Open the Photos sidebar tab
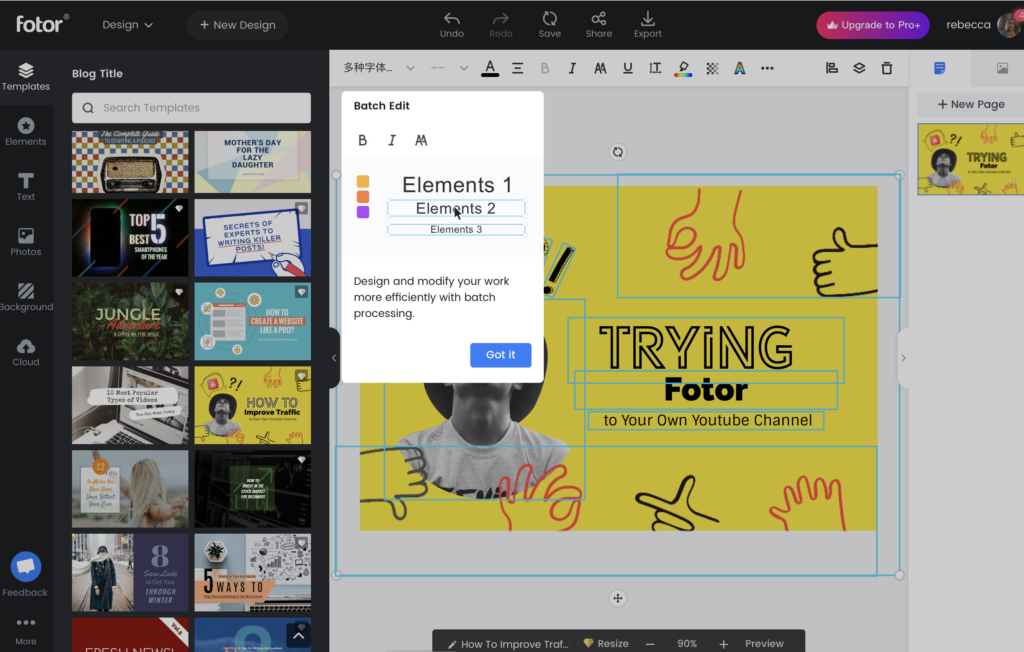Viewport: 1024px width, 652px height. (x=25, y=242)
